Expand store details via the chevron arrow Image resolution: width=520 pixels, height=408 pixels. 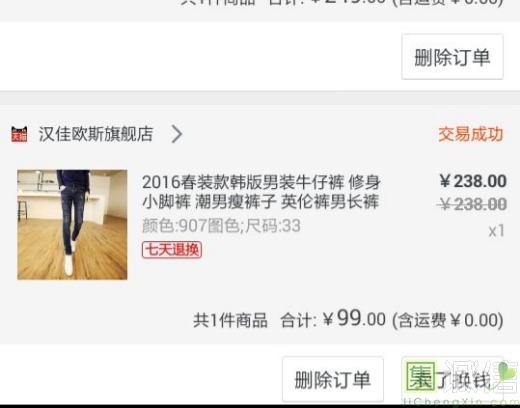tap(177, 134)
